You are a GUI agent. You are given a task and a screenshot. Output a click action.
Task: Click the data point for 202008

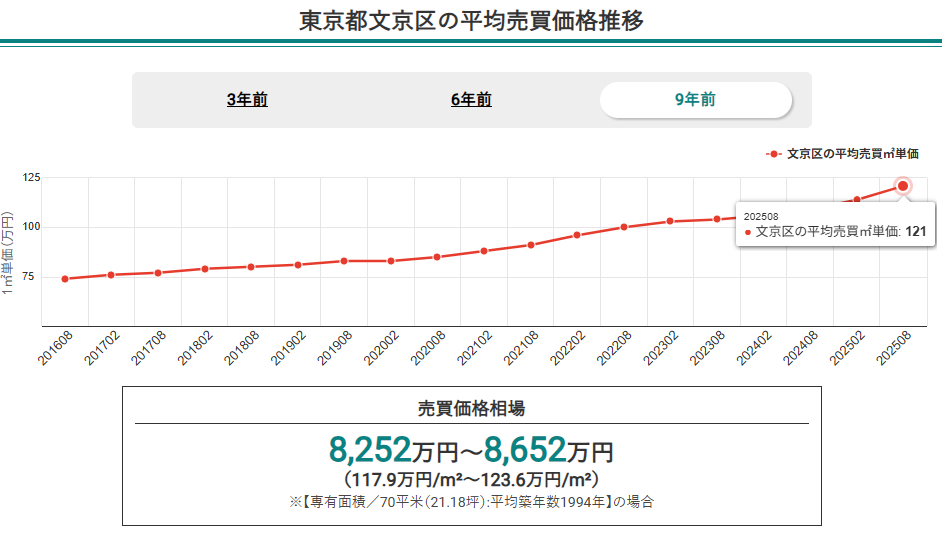click(437, 257)
